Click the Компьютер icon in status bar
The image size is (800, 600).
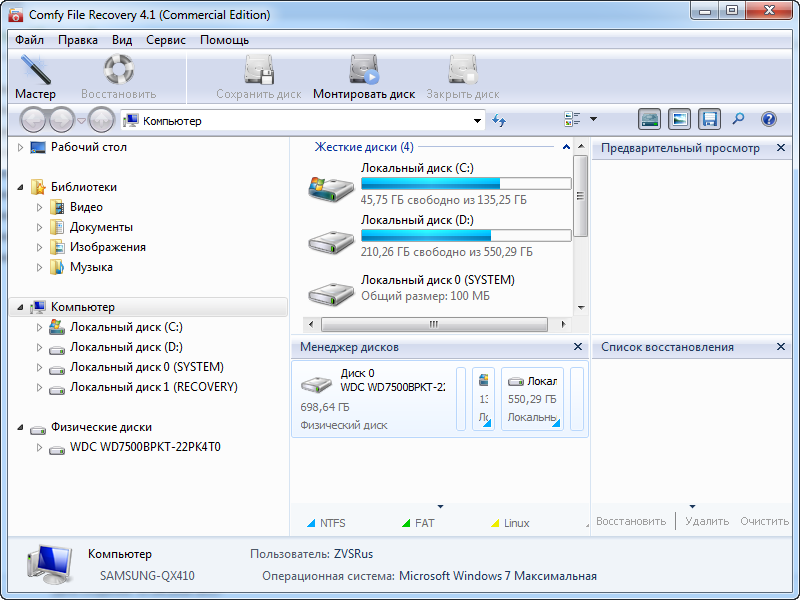tap(49, 565)
